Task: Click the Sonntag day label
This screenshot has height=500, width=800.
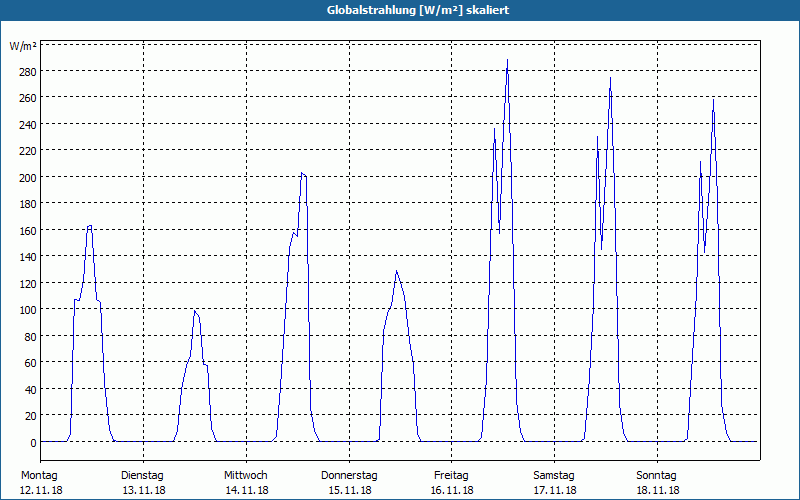Action: coord(656,476)
